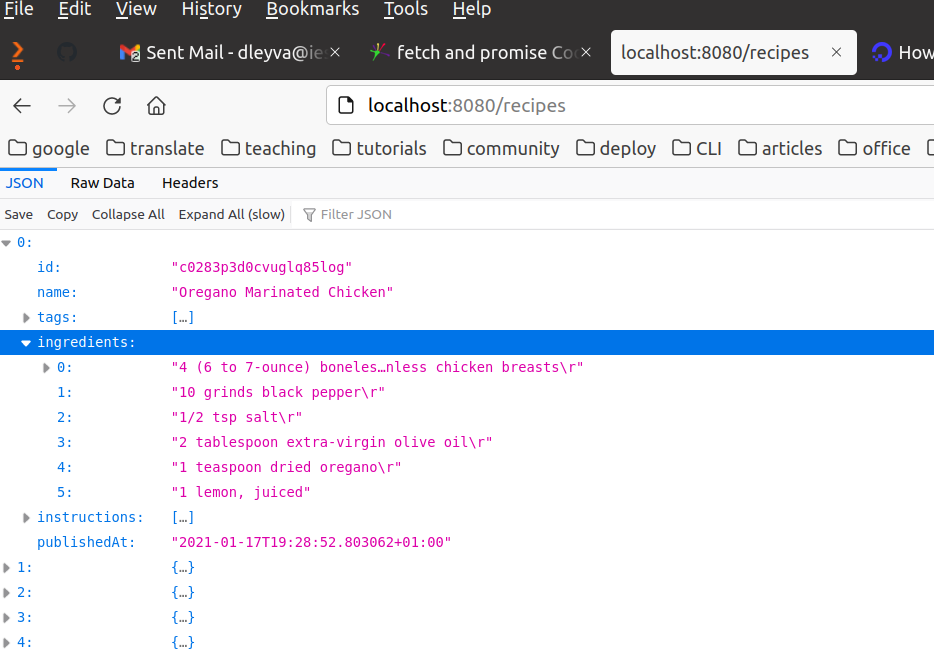Click the page icon in the address bar
The width and height of the screenshot is (934, 651).
[346, 105]
